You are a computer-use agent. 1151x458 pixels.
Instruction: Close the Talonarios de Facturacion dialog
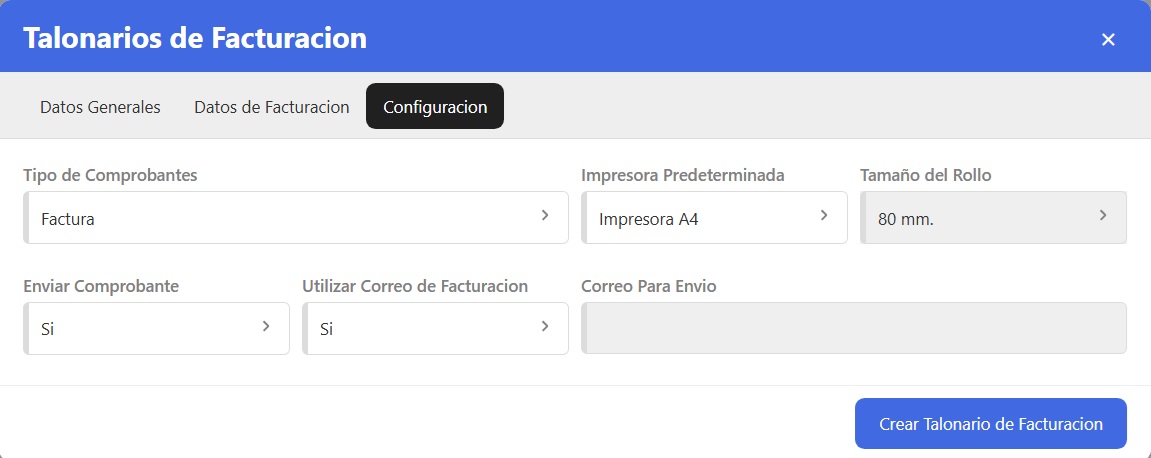(1108, 40)
